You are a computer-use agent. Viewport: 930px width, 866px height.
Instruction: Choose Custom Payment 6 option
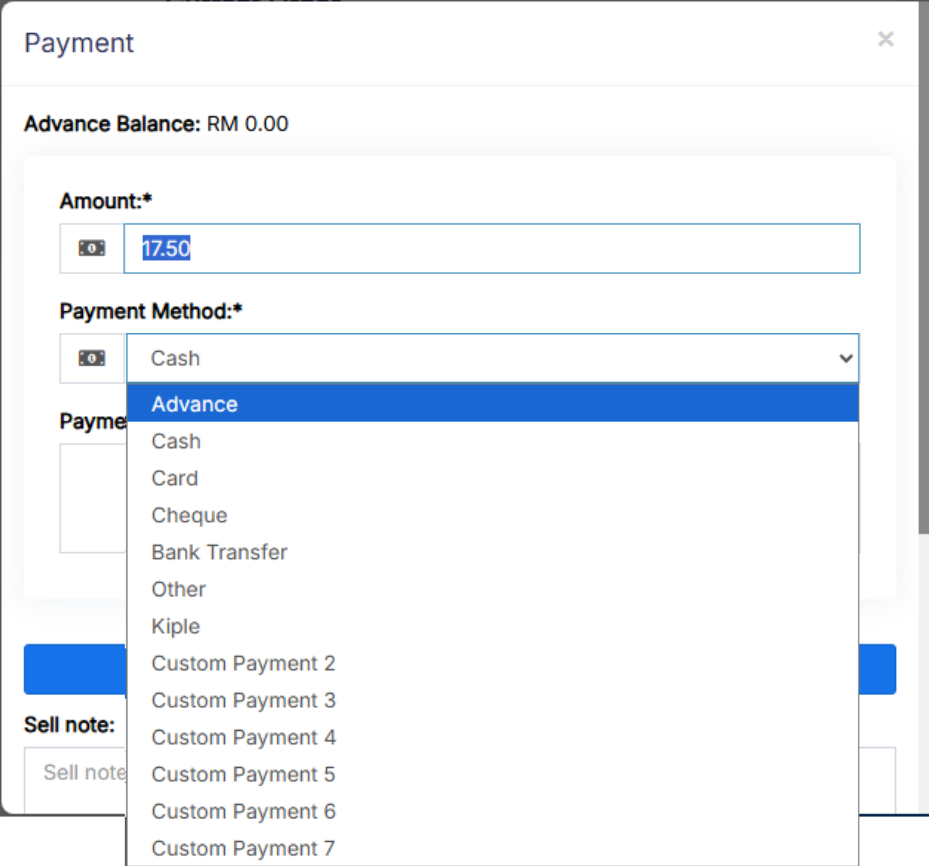pyautogui.click(x=243, y=811)
